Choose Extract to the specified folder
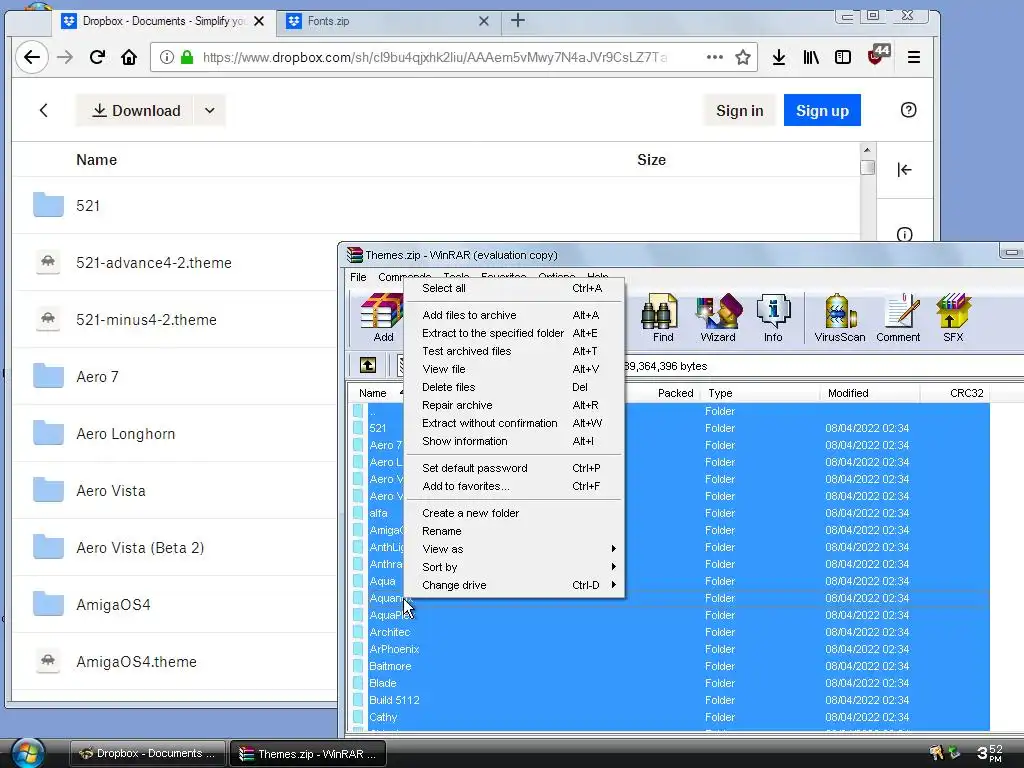This screenshot has width=1024, height=768. click(513, 333)
